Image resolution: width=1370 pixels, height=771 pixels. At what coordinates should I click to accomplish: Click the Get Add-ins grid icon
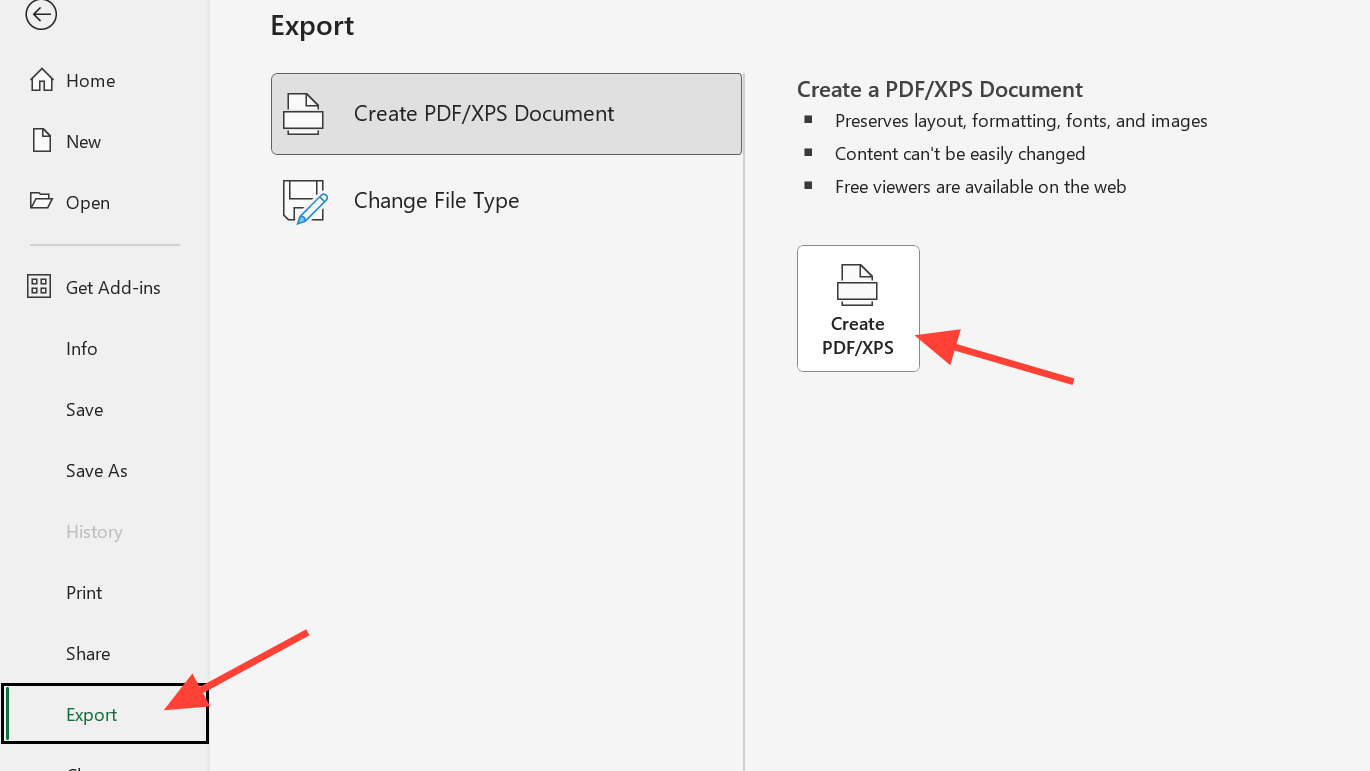39,287
